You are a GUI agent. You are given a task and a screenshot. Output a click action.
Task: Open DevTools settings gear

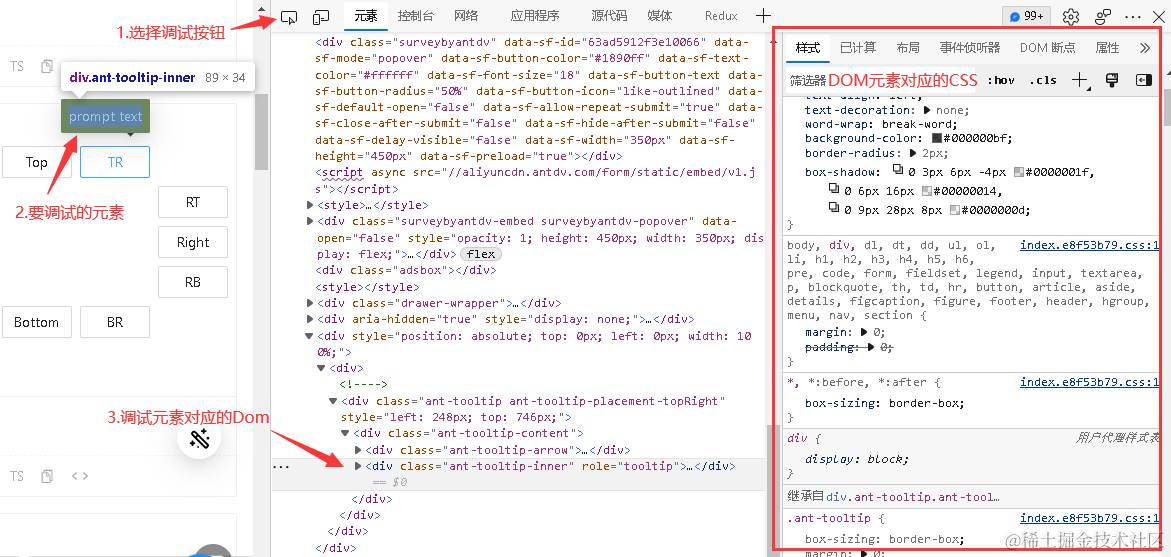point(1071,16)
